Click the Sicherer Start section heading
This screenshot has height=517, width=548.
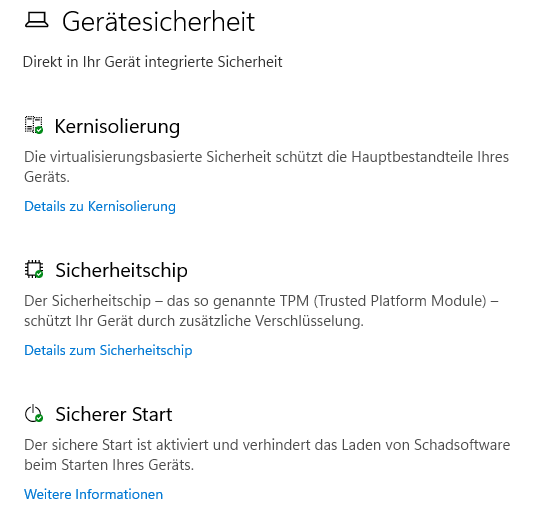point(114,414)
